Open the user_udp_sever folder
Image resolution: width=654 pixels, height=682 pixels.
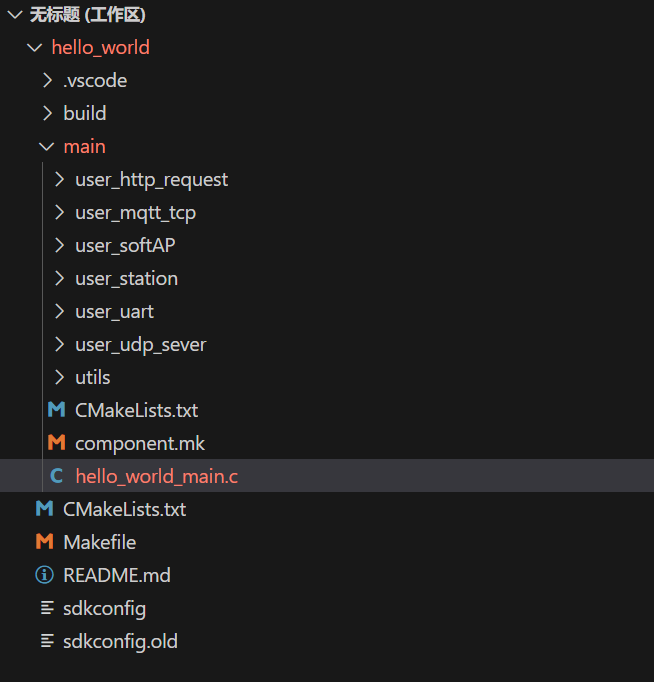point(140,345)
